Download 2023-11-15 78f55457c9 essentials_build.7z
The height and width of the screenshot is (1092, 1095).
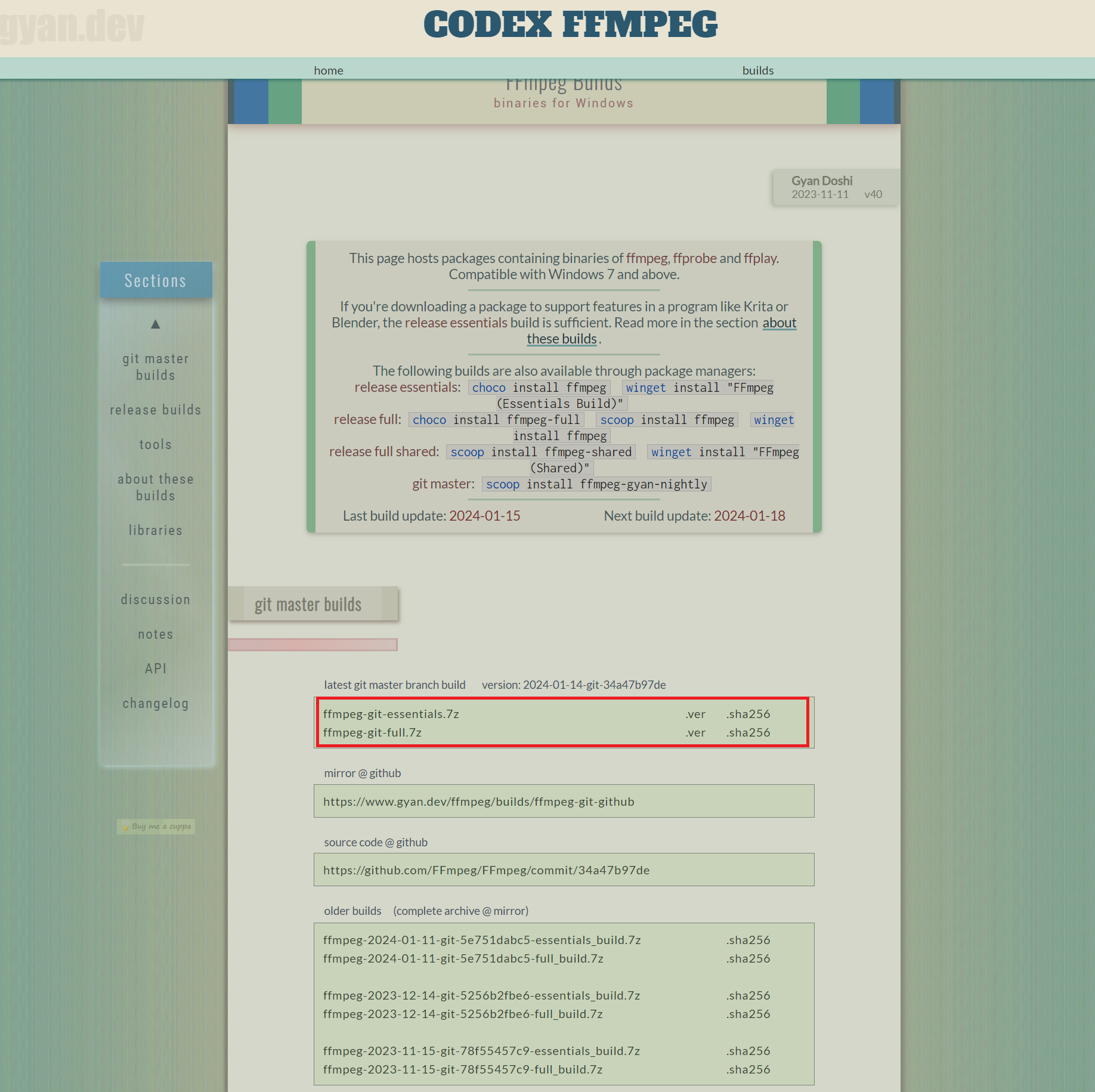click(x=482, y=1051)
